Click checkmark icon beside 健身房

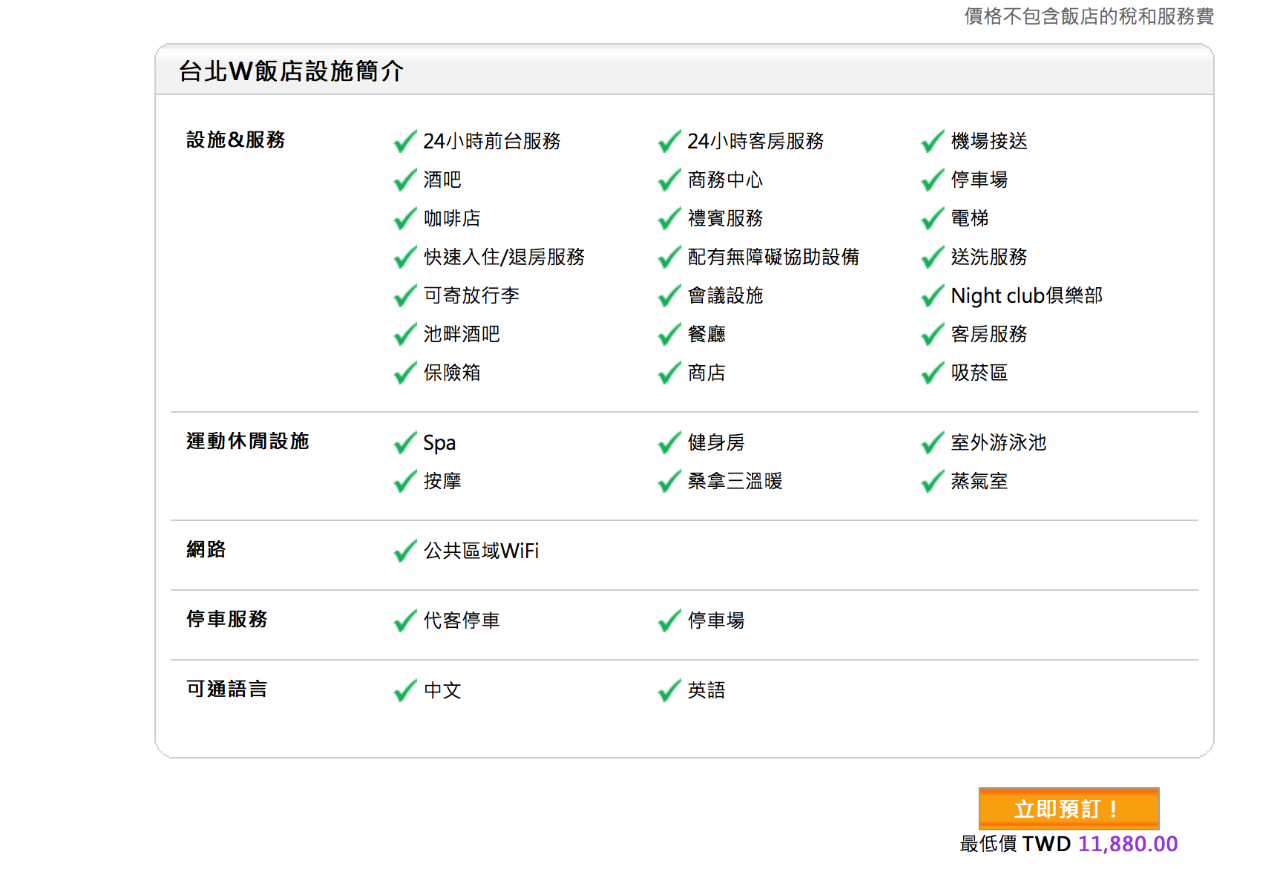coord(669,442)
